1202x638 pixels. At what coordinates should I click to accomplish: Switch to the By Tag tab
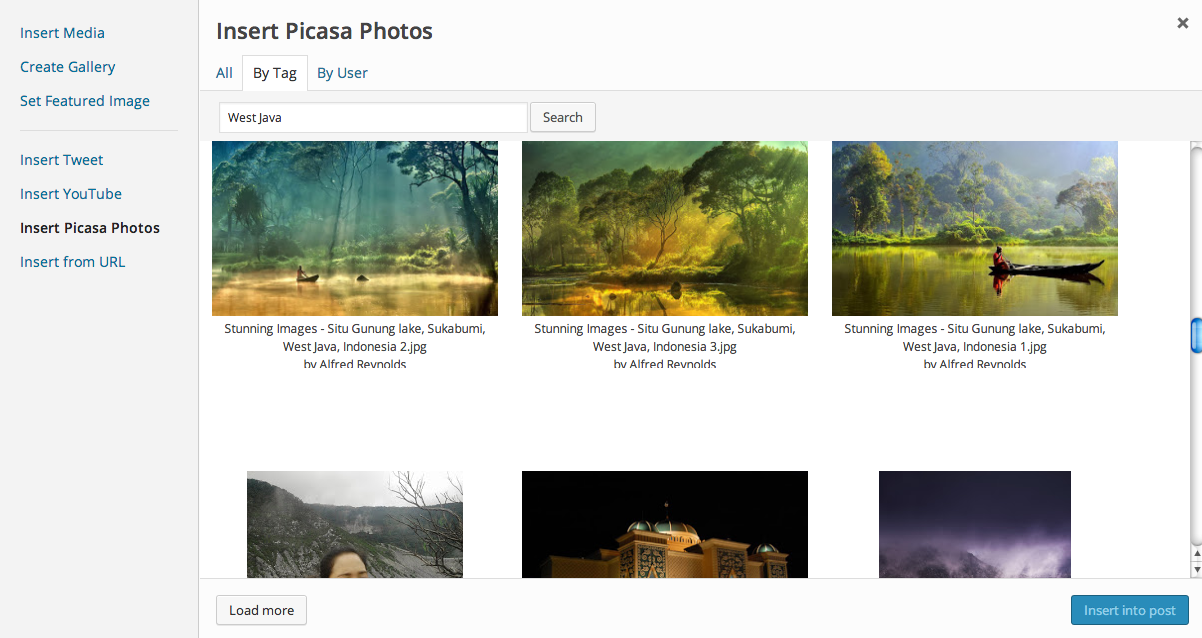click(274, 73)
